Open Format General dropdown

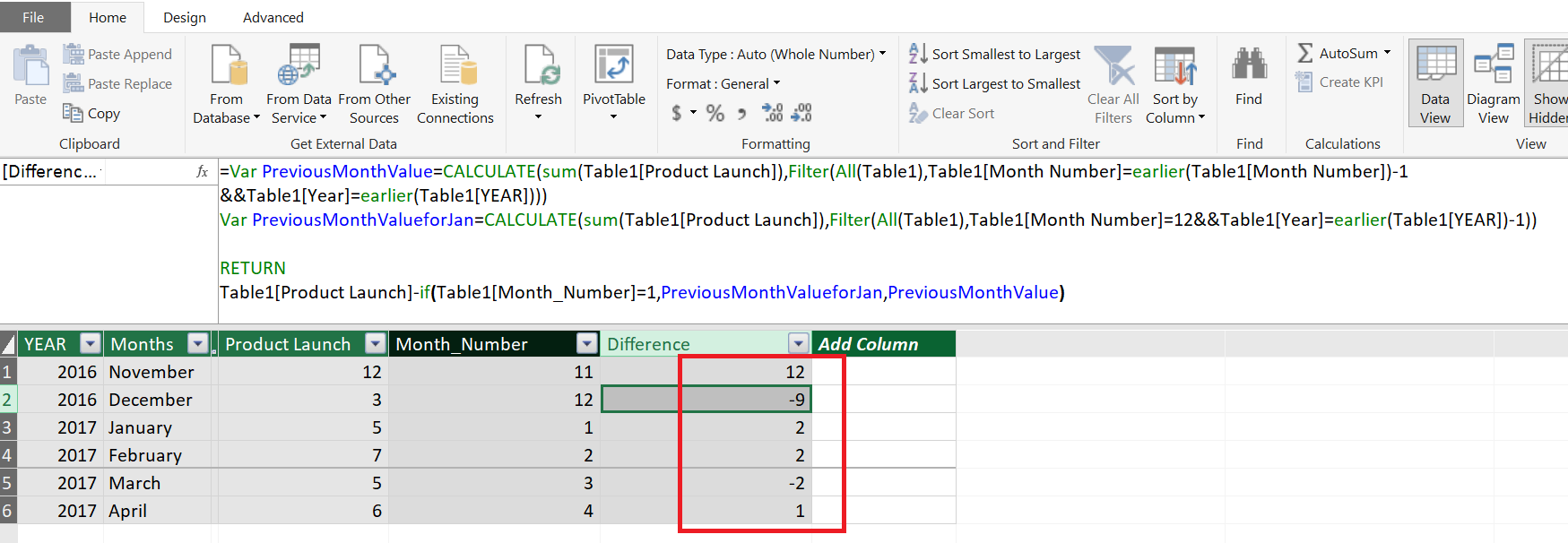click(723, 83)
